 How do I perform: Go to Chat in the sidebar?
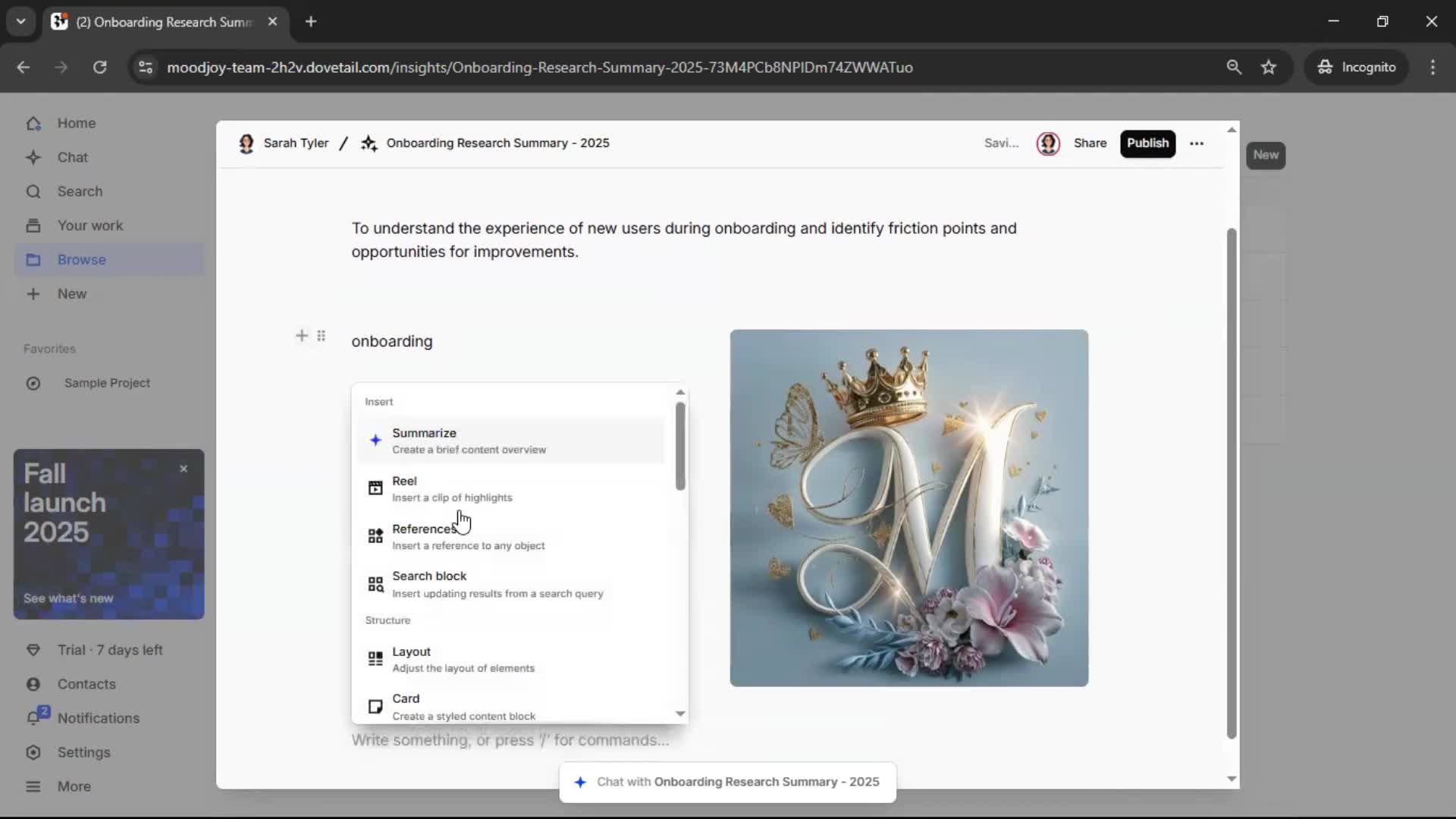point(72,157)
